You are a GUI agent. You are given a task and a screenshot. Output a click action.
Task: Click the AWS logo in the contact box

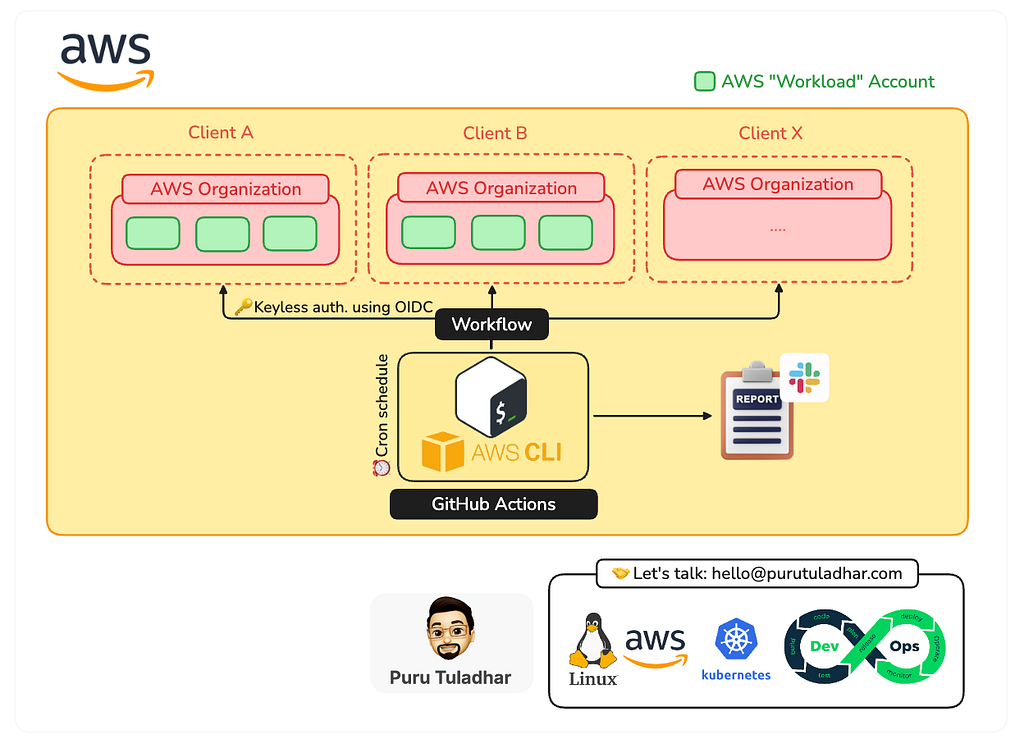click(x=655, y=647)
